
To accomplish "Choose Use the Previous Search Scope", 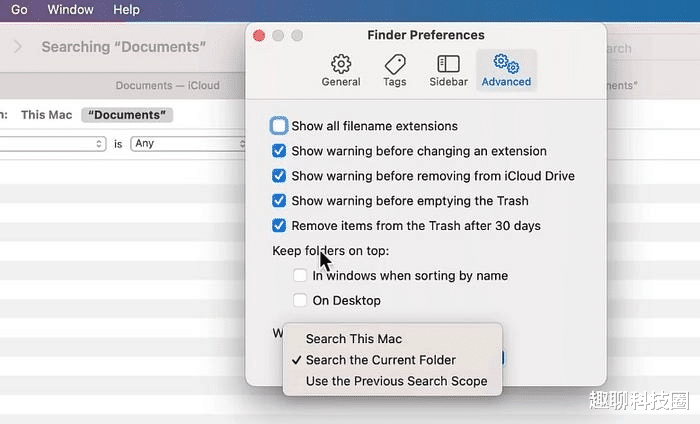I will 392,381.
